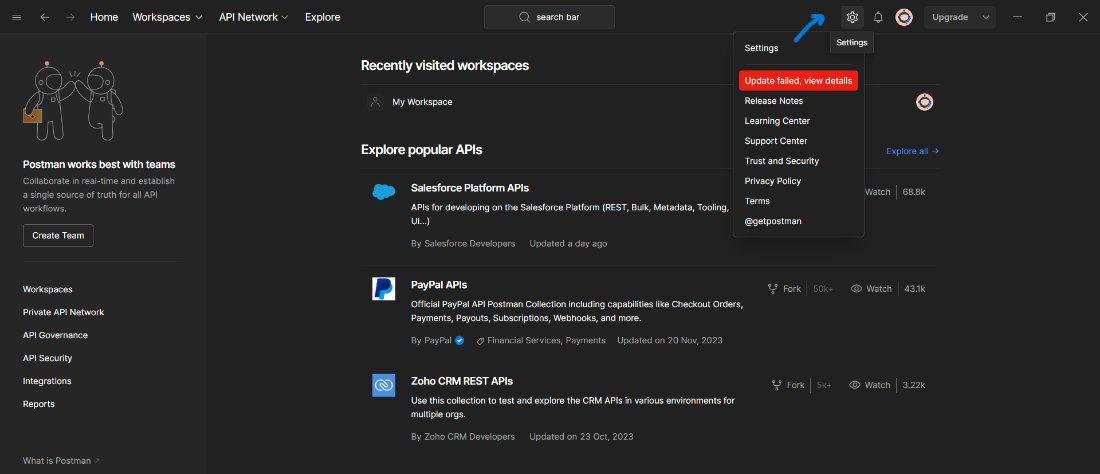The height and width of the screenshot is (474, 1100).
Task: Click the Create Team button
Action: point(58,236)
